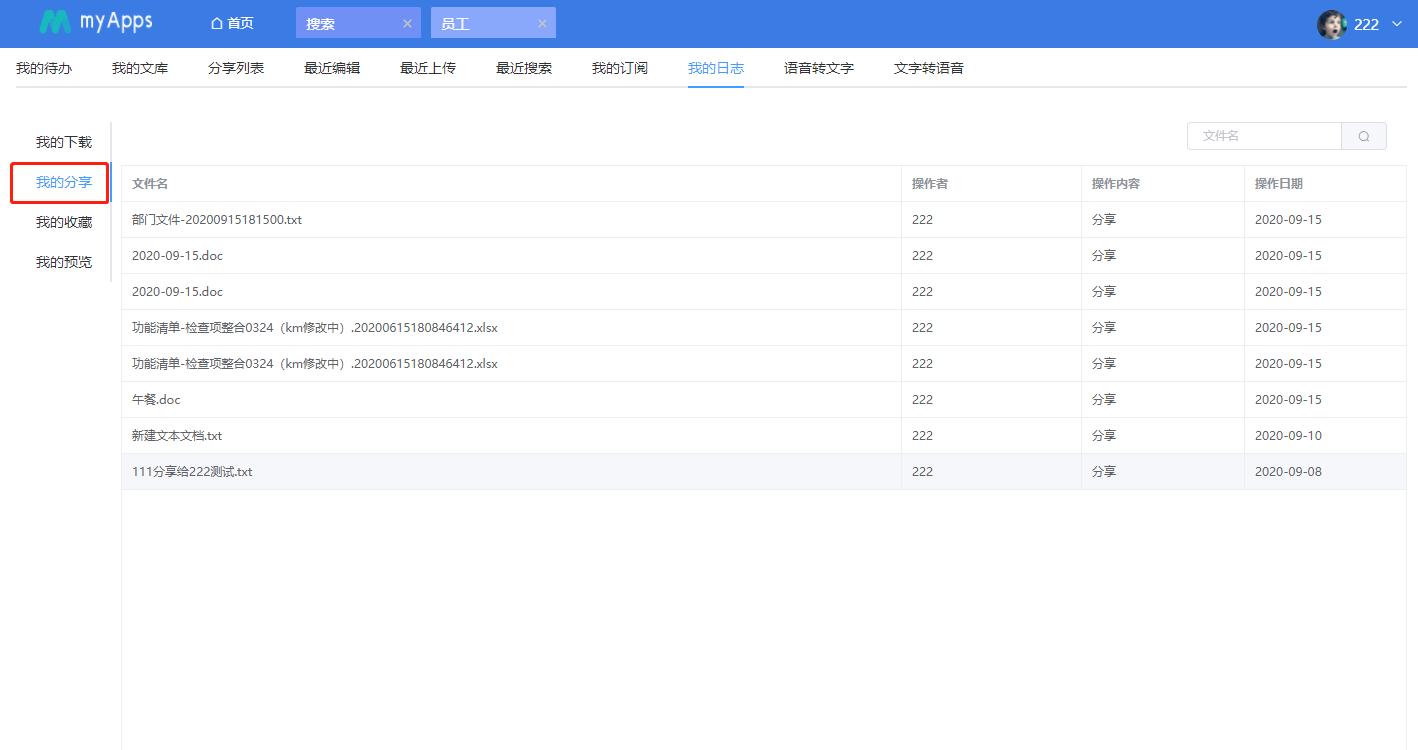Select the 分享列表 tab
The height and width of the screenshot is (750, 1418).
pos(236,68)
